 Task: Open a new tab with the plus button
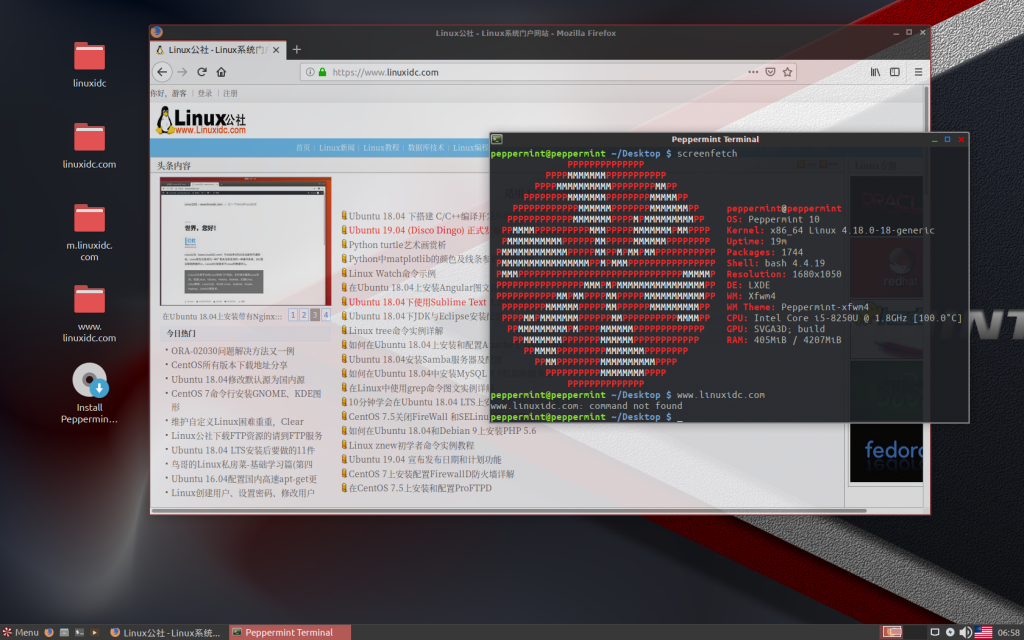295,48
